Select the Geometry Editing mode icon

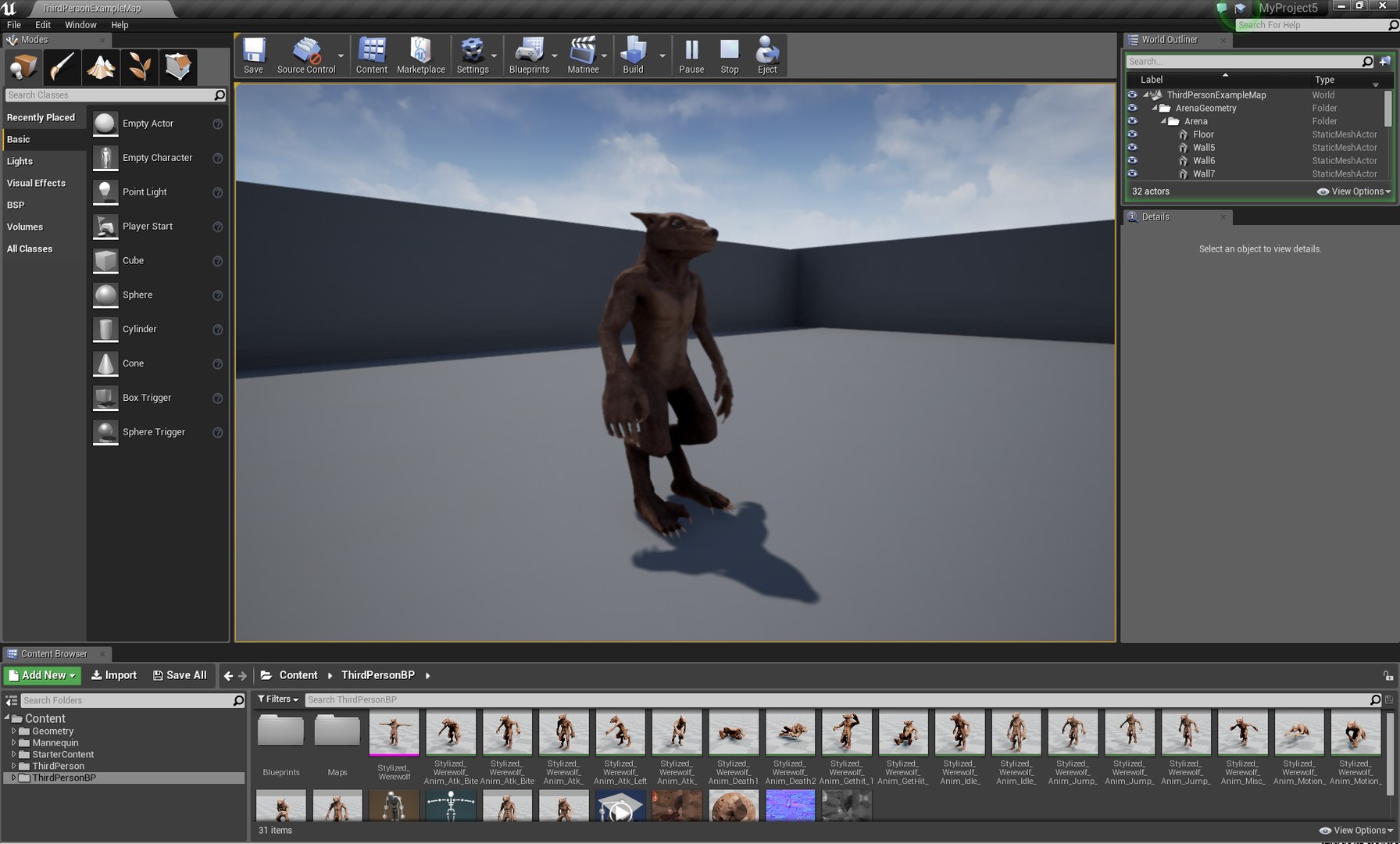[x=178, y=67]
